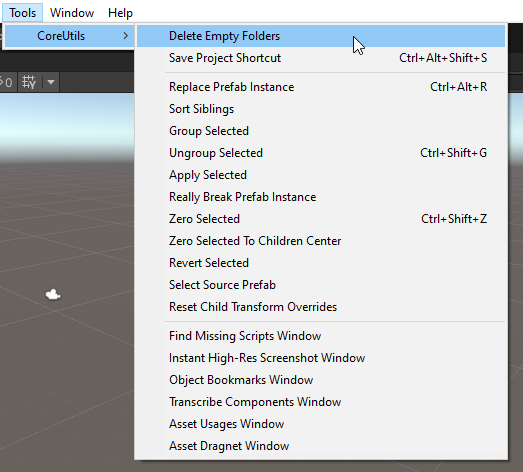
Task: Open the Window menu
Action: (72, 13)
